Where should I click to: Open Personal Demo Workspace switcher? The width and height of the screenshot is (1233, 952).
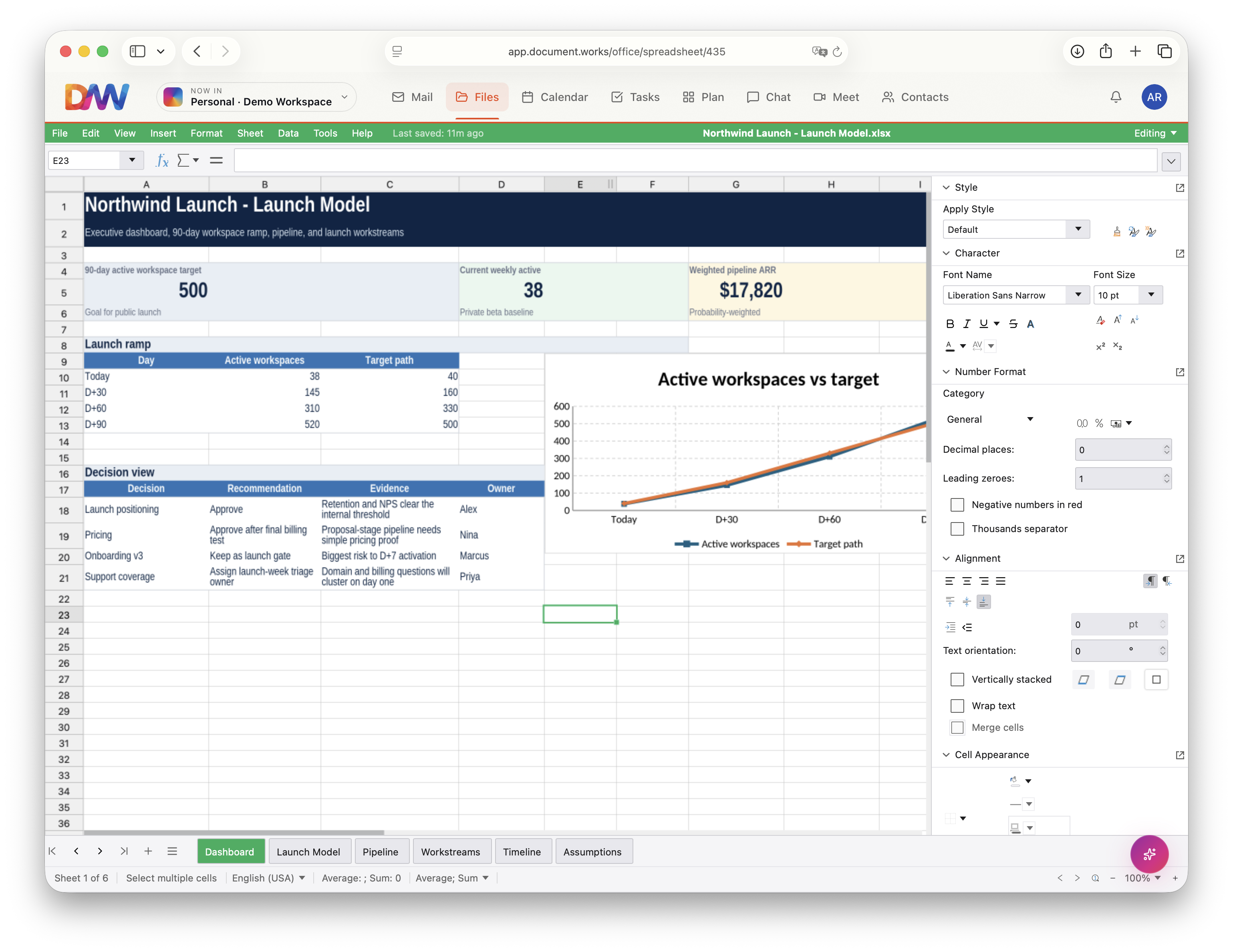coord(256,97)
